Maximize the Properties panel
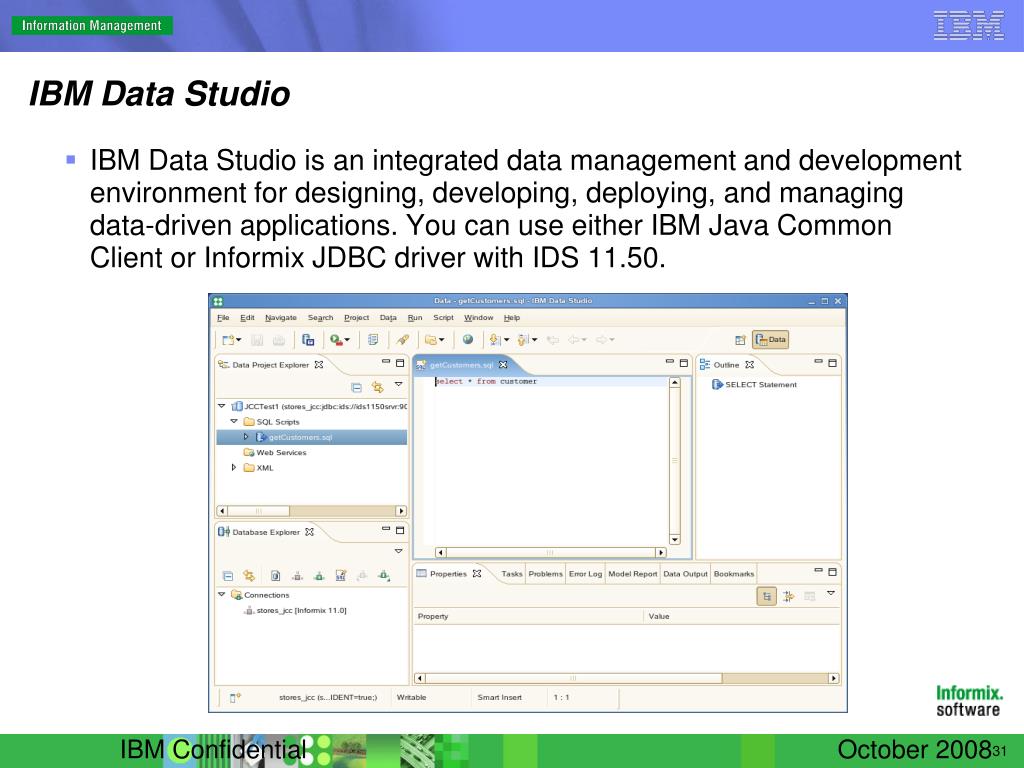This screenshot has height=768, width=1024. (x=833, y=571)
